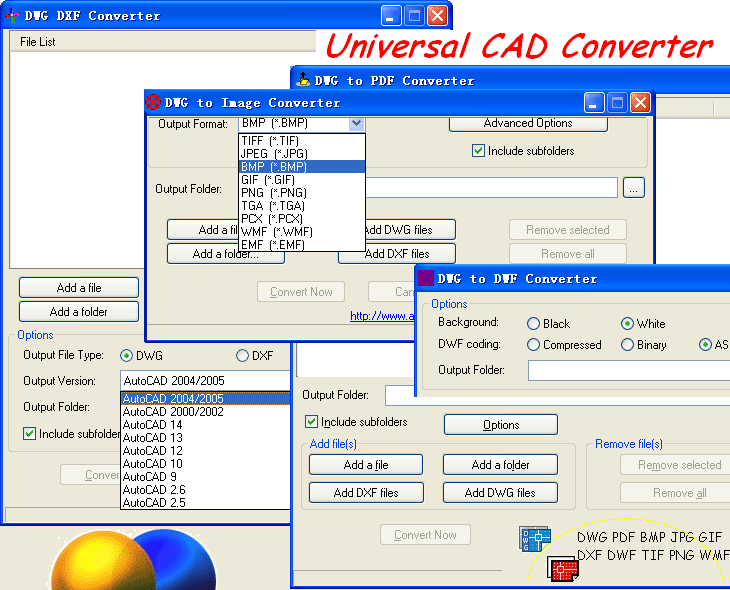Image resolution: width=730 pixels, height=590 pixels.
Task: Browse output folder with ellipsis button
Action: [x=634, y=188]
